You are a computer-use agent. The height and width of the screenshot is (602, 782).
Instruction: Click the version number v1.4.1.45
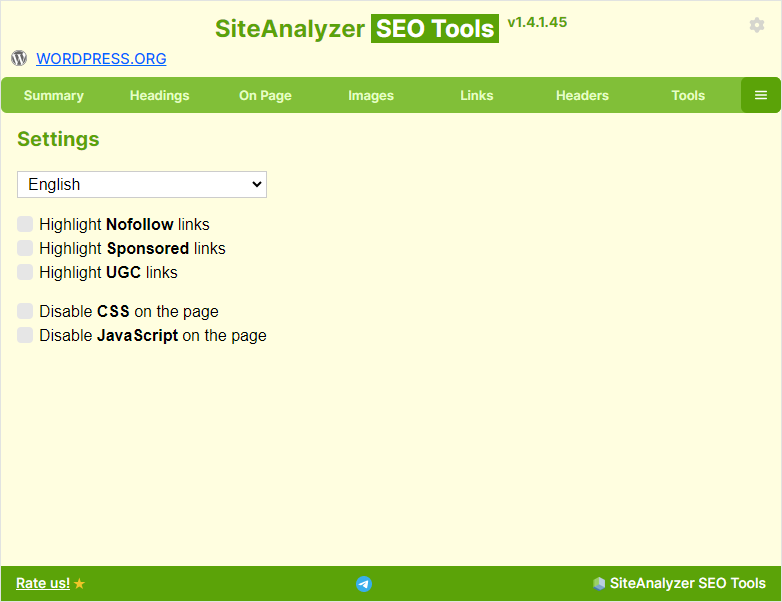(x=537, y=22)
